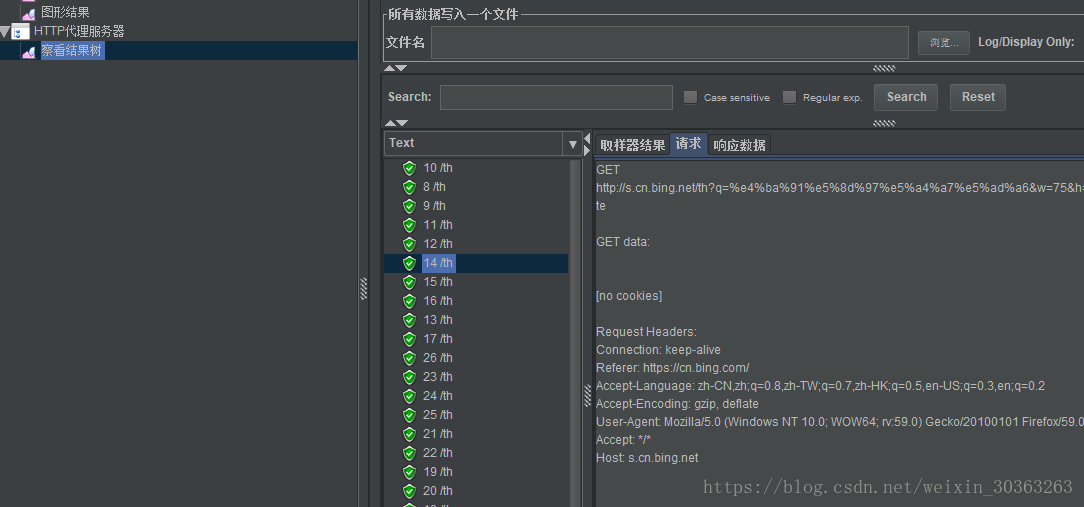Click the green shield icon beside 22 /th
Image resolution: width=1084 pixels, height=507 pixels.
click(409, 453)
